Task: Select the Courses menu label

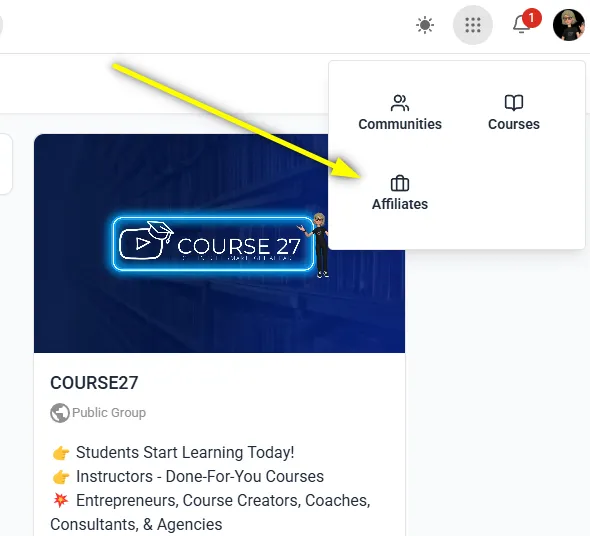Action: click(514, 124)
